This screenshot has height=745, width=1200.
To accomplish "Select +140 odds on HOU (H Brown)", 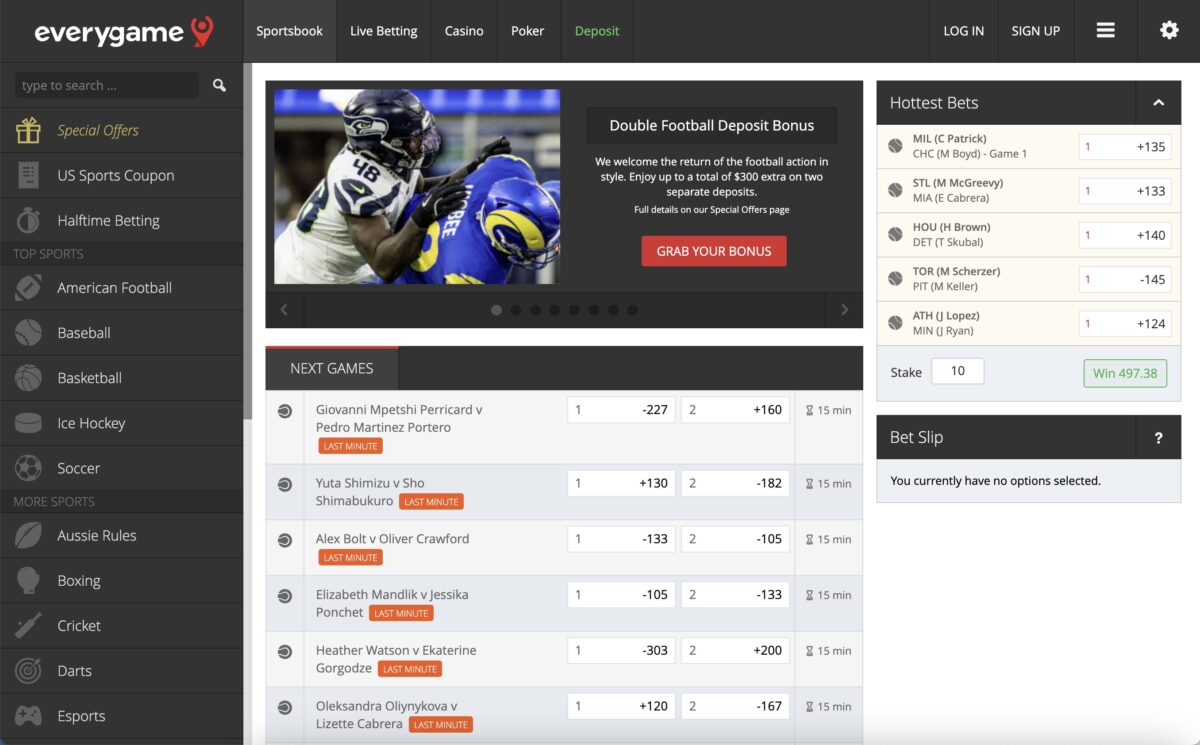I will point(1125,235).
